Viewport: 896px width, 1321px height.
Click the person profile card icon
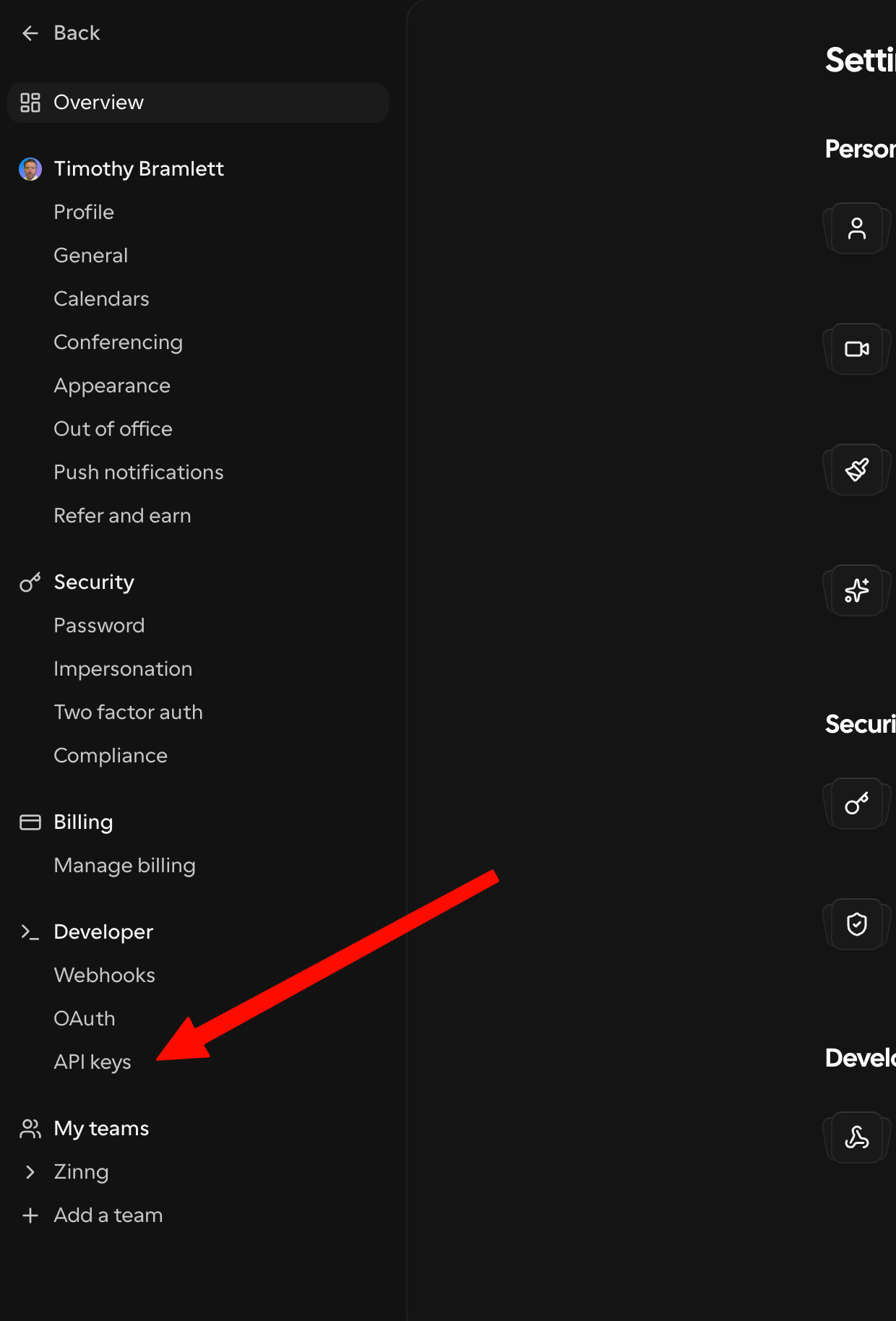pyautogui.click(x=857, y=228)
